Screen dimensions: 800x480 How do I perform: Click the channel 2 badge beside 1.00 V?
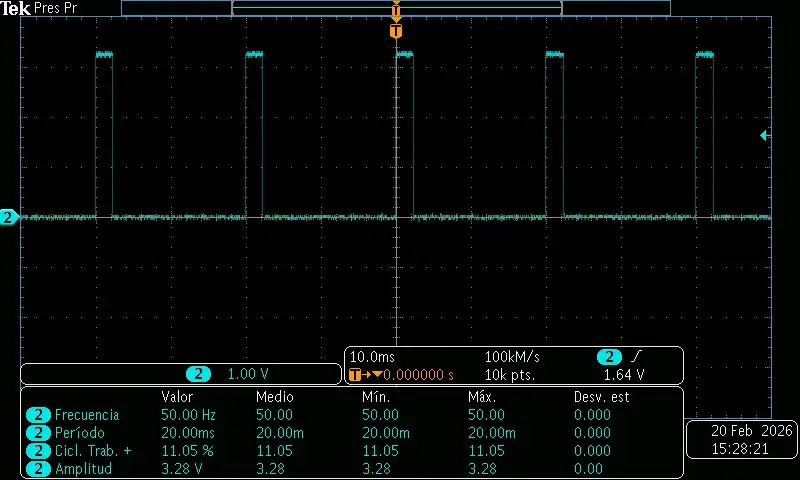198,374
